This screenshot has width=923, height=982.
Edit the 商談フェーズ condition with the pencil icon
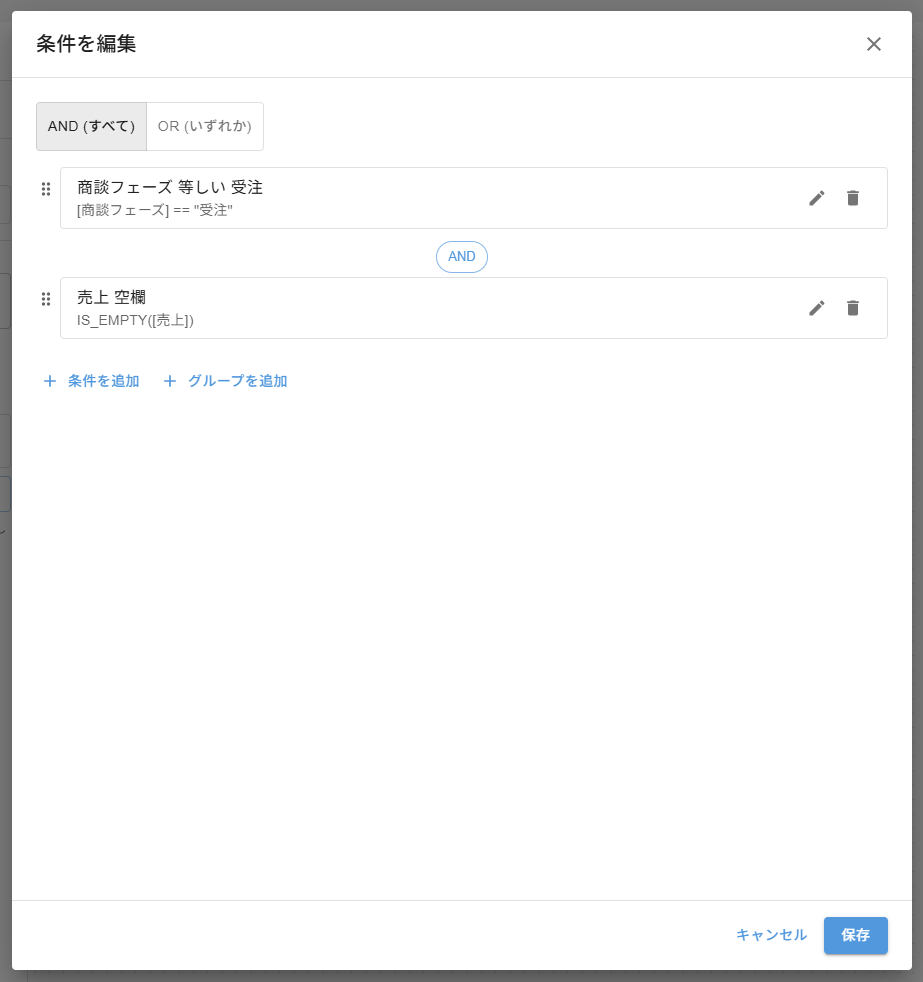(817, 198)
